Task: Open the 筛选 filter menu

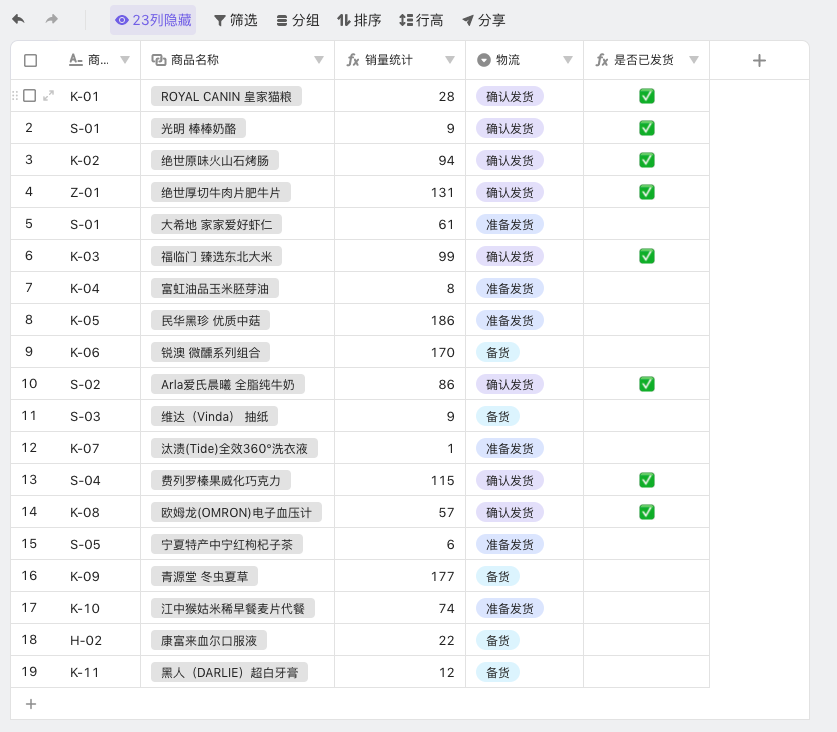Action: (235, 20)
